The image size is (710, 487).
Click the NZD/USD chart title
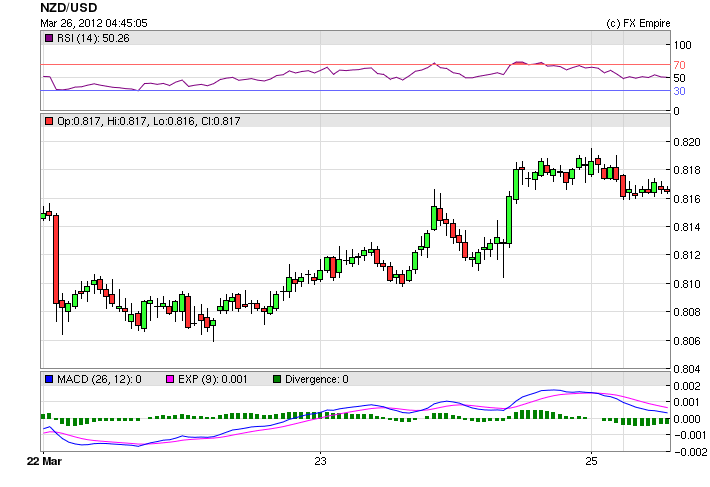coord(68,8)
